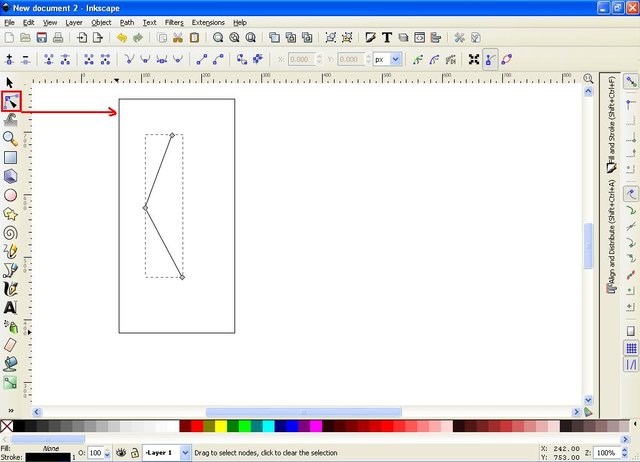Open the XML Editor icon

click(419, 38)
